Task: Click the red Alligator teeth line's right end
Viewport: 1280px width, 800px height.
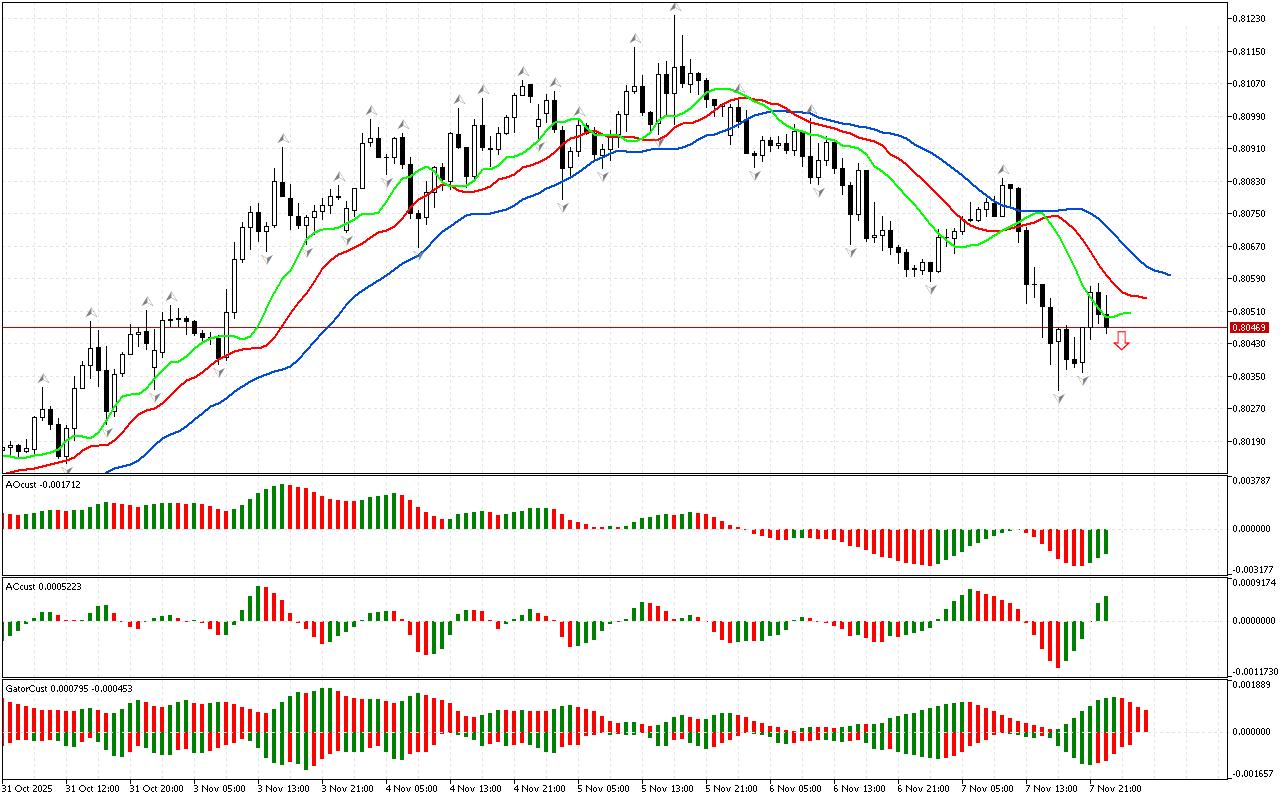Action: tap(1145, 298)
